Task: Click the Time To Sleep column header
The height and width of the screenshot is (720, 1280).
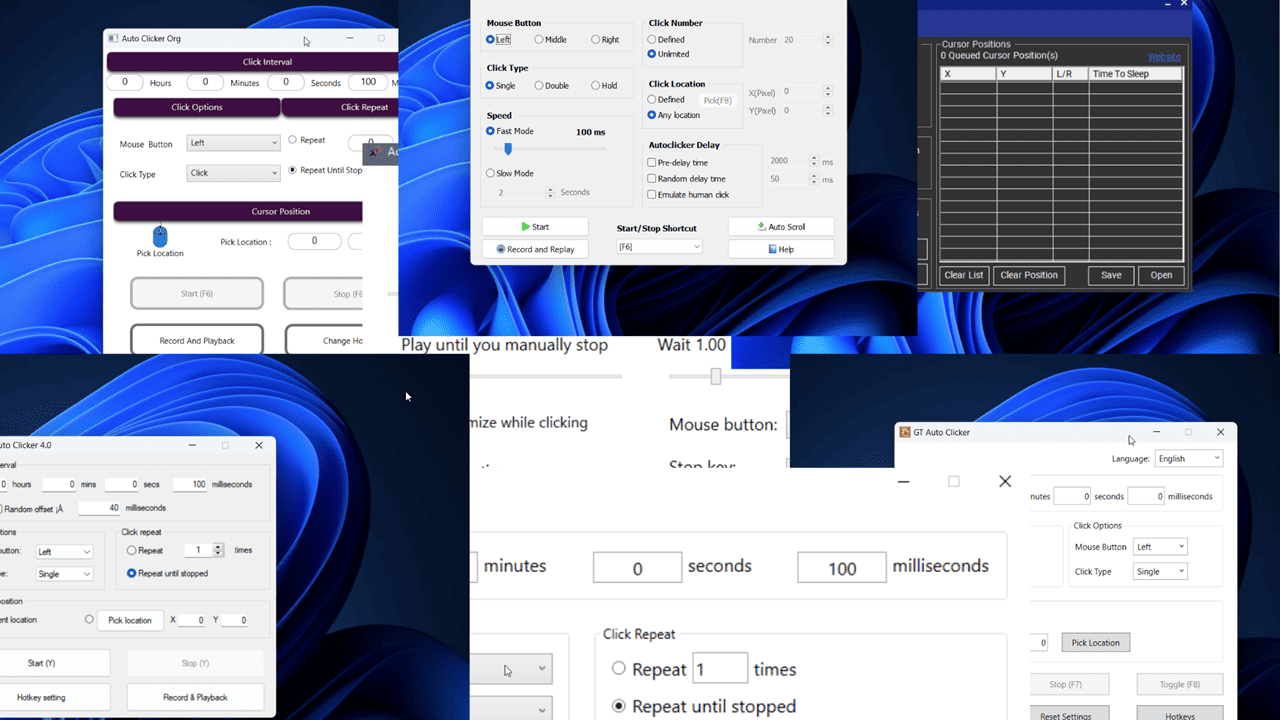Action: tap(1135, 74)
